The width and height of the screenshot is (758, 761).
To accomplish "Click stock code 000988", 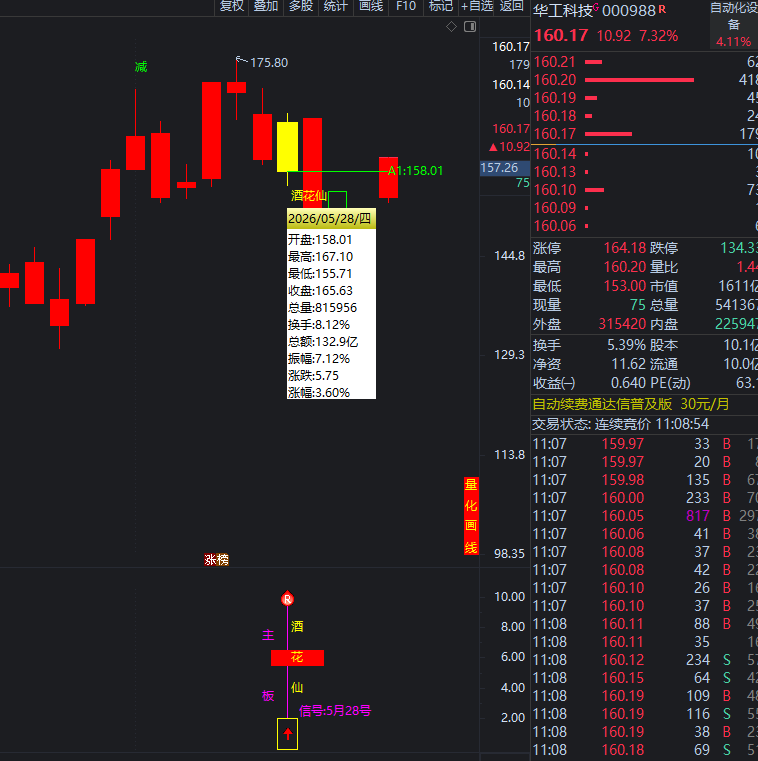I will tap(629, 10).
